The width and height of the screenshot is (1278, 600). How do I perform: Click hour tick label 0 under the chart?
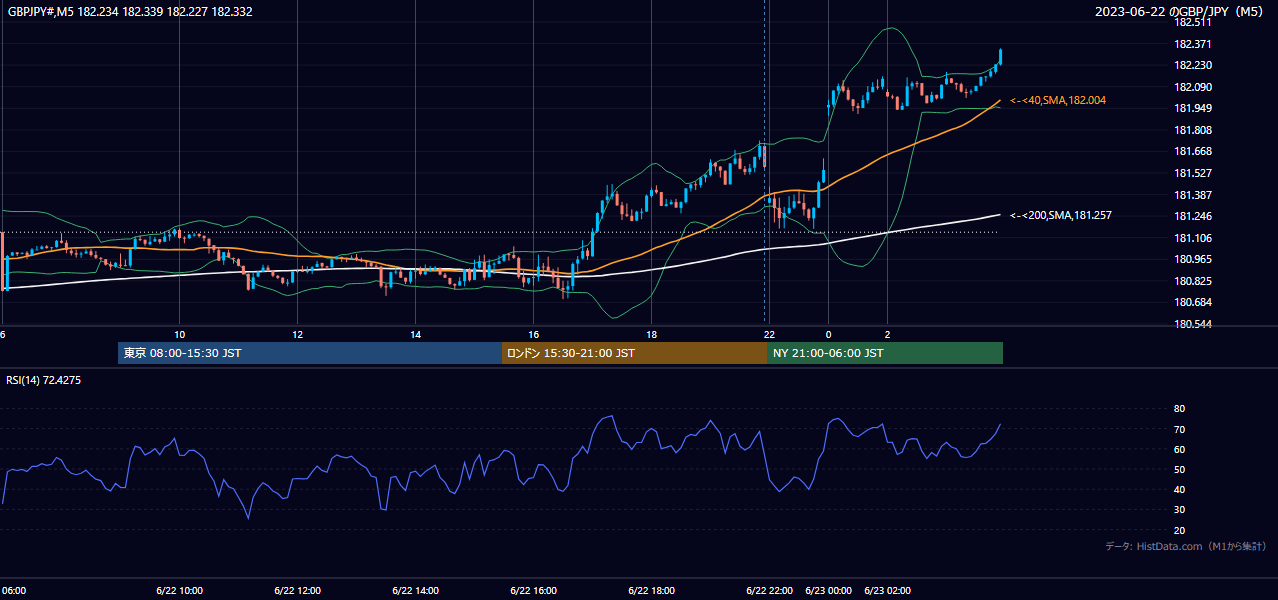click(828, 334)
